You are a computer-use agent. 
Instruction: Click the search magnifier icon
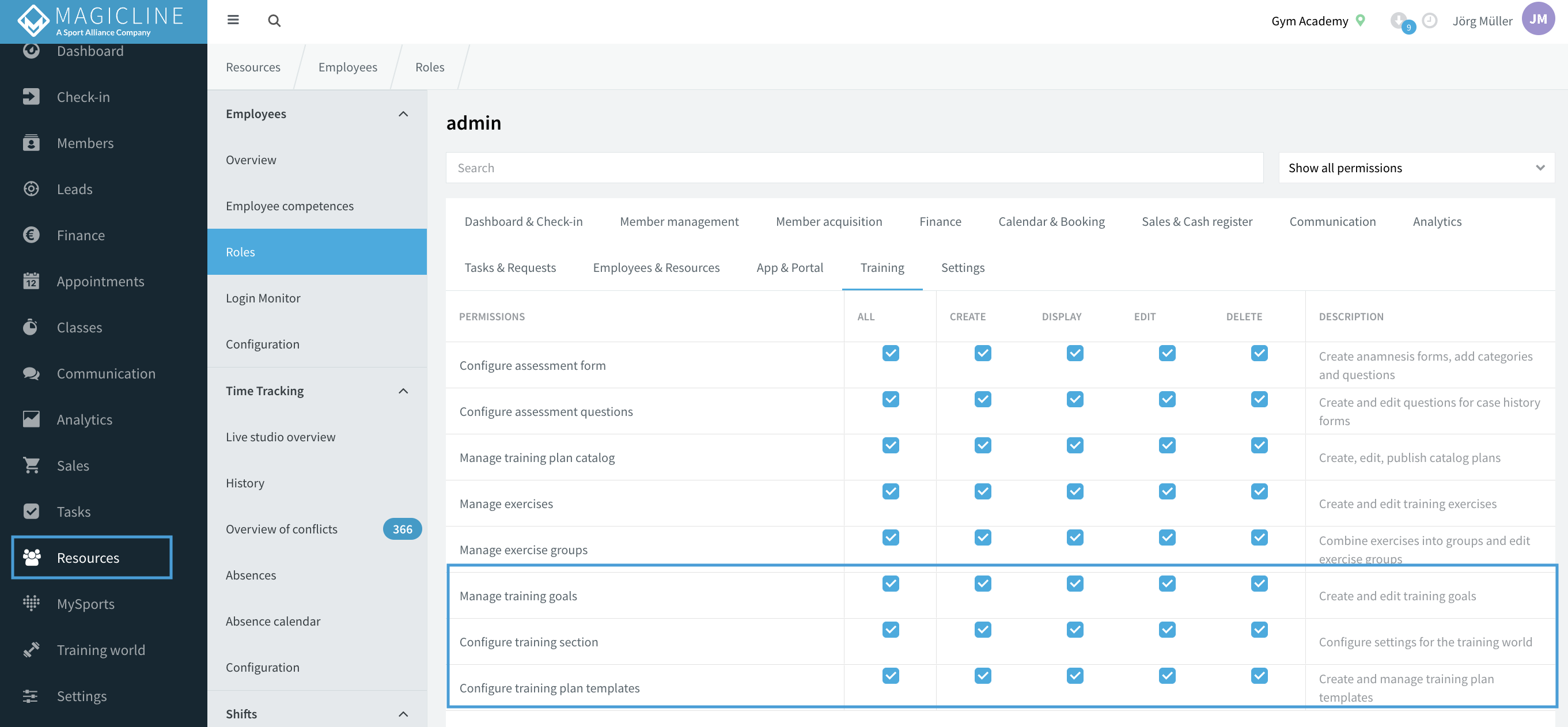click(x=274, y=20)
